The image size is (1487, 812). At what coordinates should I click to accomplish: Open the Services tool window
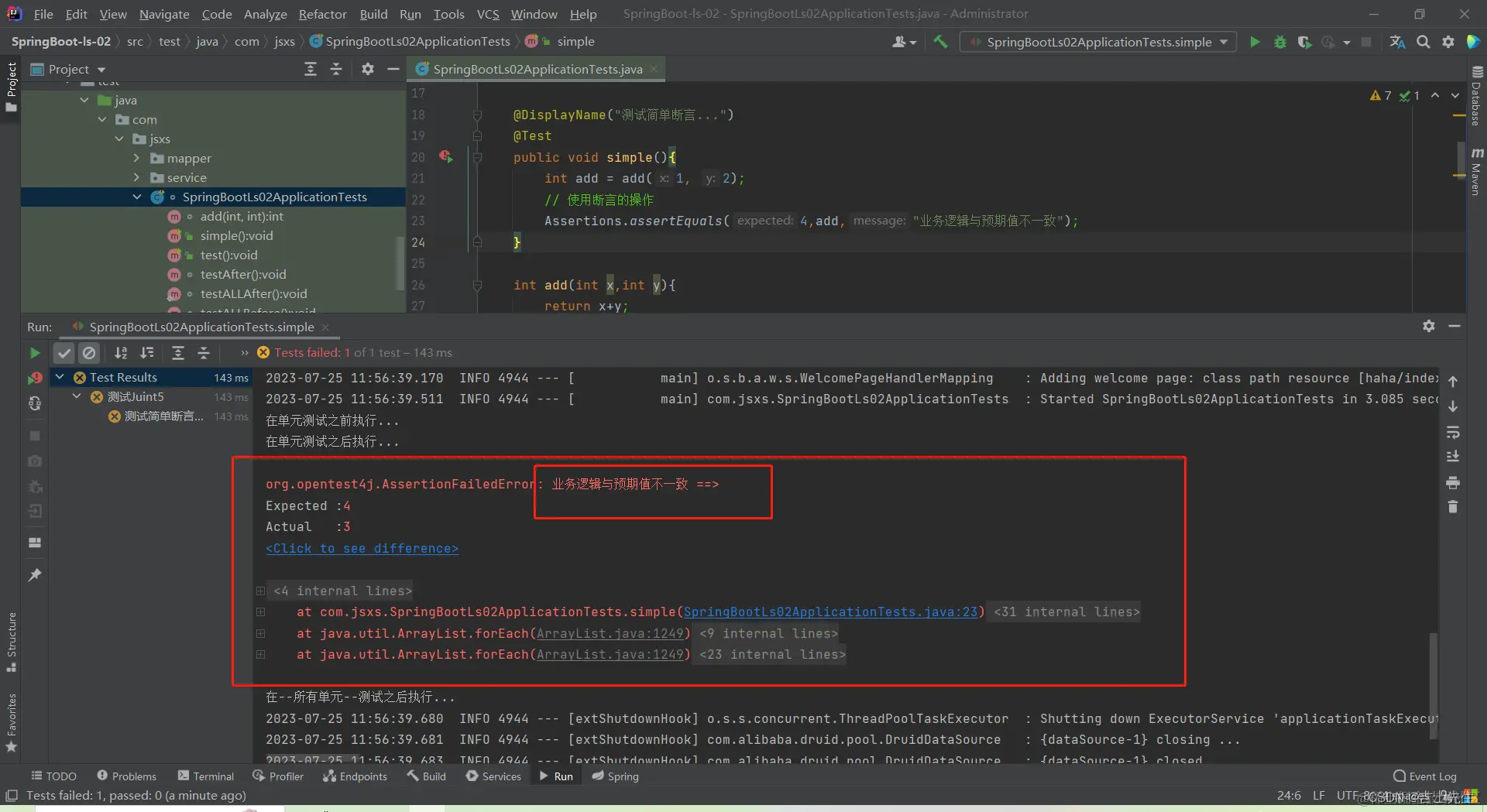(493, 776)
